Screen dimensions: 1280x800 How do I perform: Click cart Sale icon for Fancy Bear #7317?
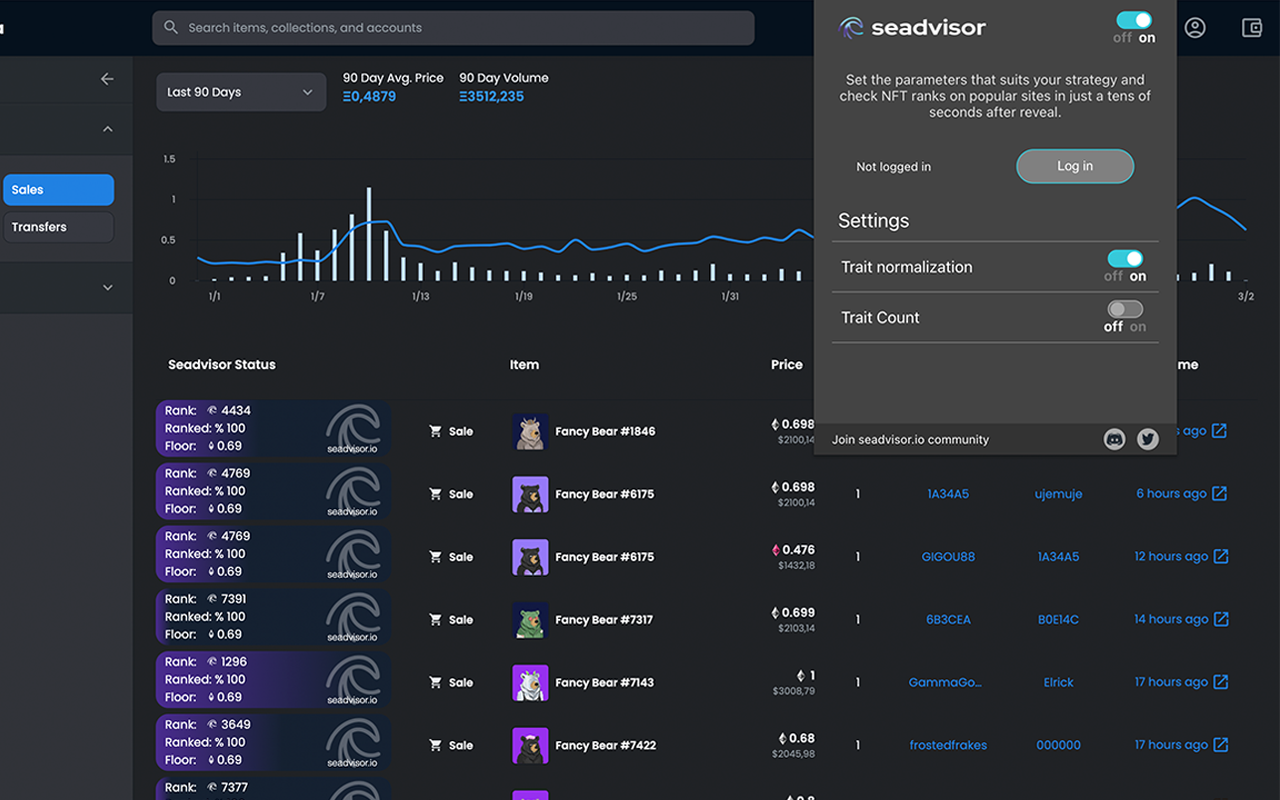[435, 620]
